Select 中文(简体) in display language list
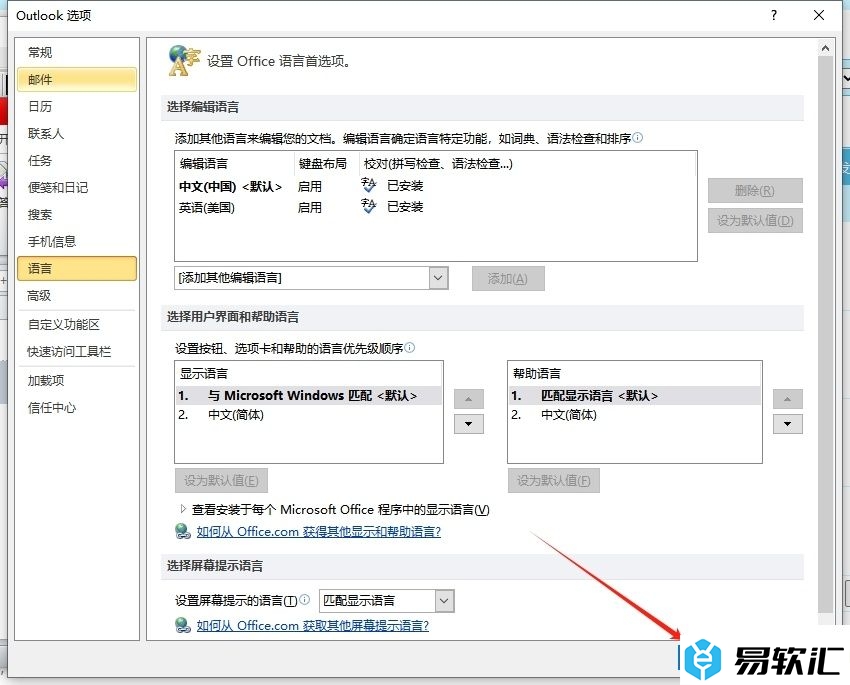This screenshot has height=685, width=850. pyautogui.click(x=308, y=415)
